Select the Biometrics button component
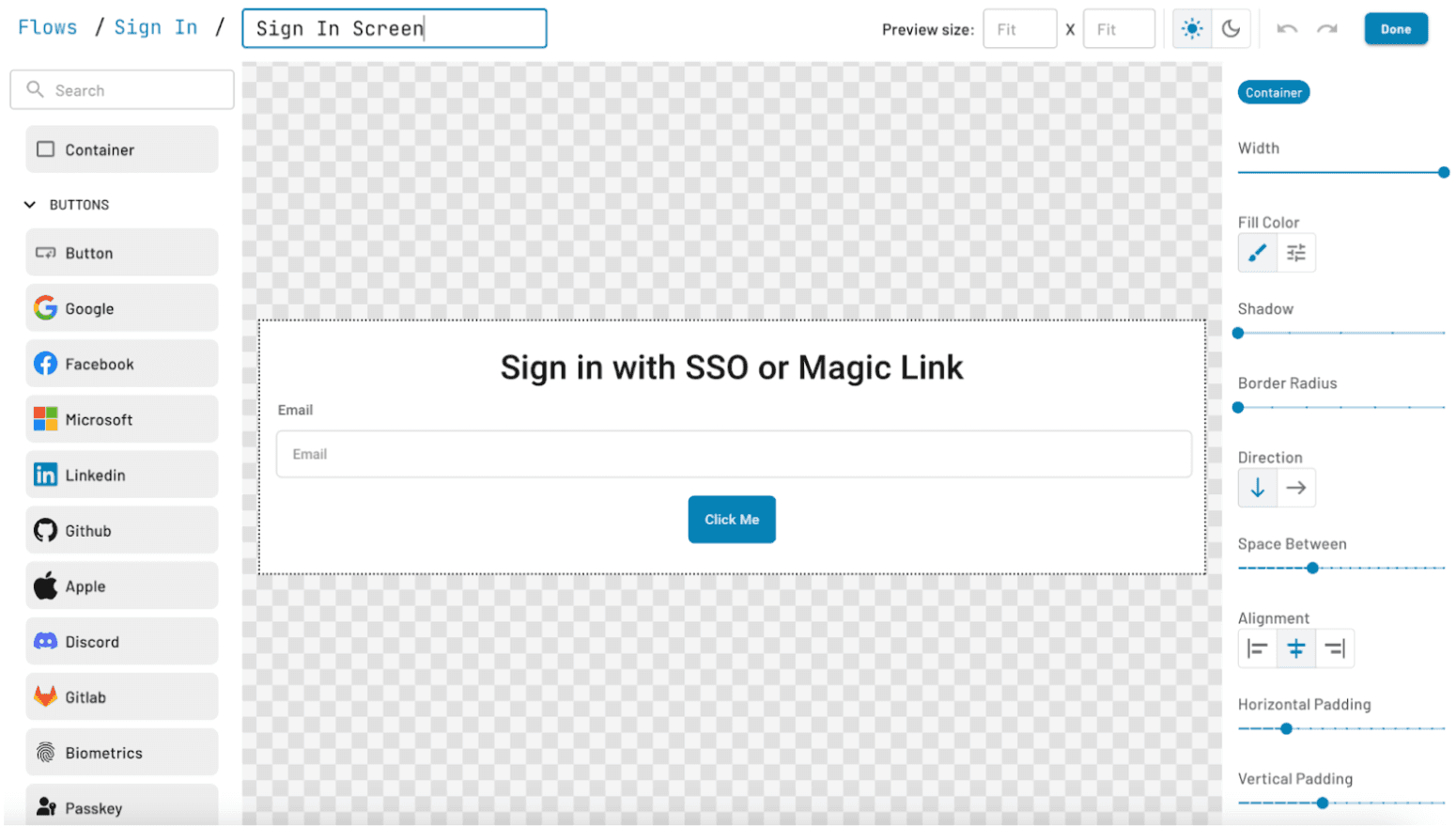Screen dimensions: 1456x827 click(x=121, y=752)
